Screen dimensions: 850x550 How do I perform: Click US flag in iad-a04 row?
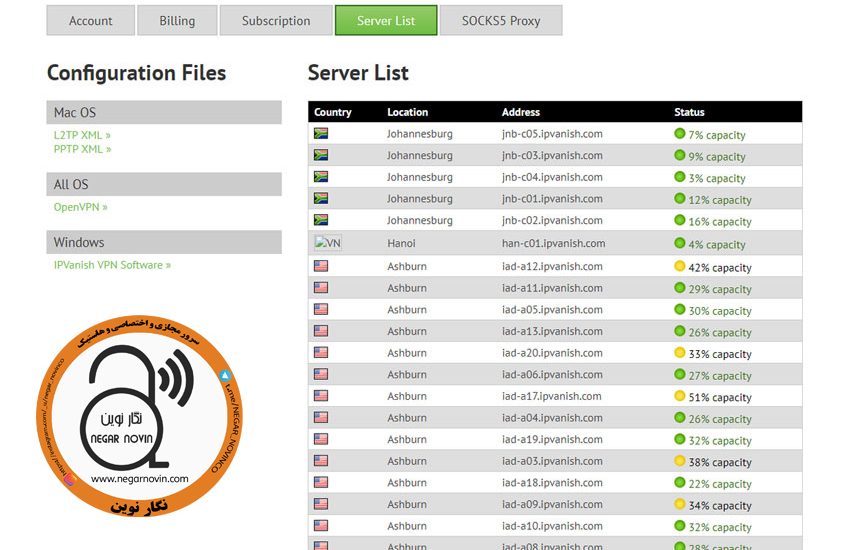(321, 418)
